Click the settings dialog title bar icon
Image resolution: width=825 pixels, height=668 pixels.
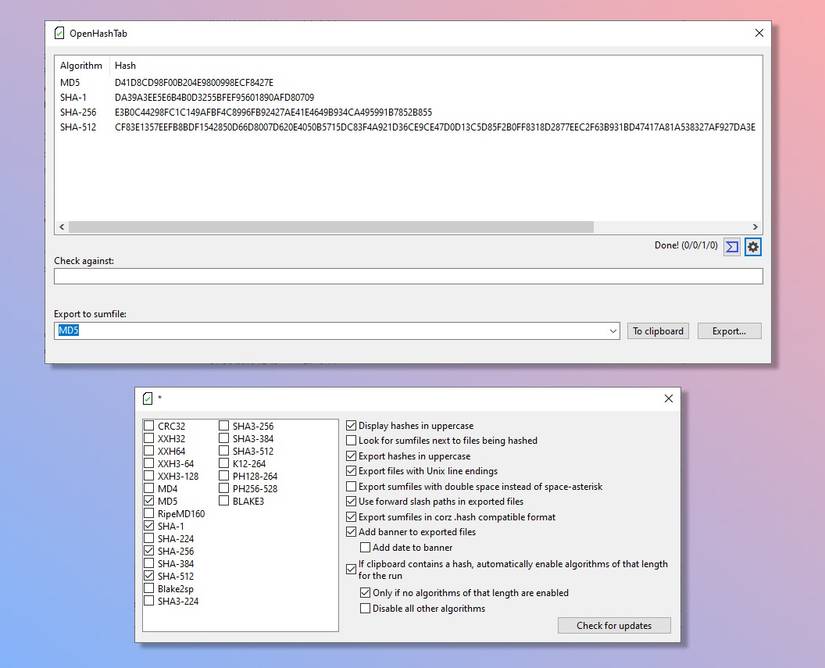[146, 398]
